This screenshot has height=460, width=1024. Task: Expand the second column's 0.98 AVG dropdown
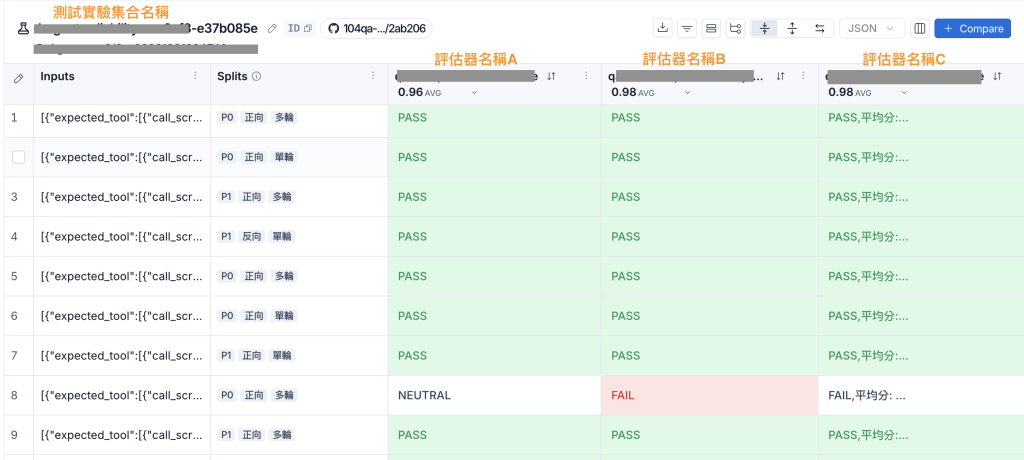tap(688, 93)
